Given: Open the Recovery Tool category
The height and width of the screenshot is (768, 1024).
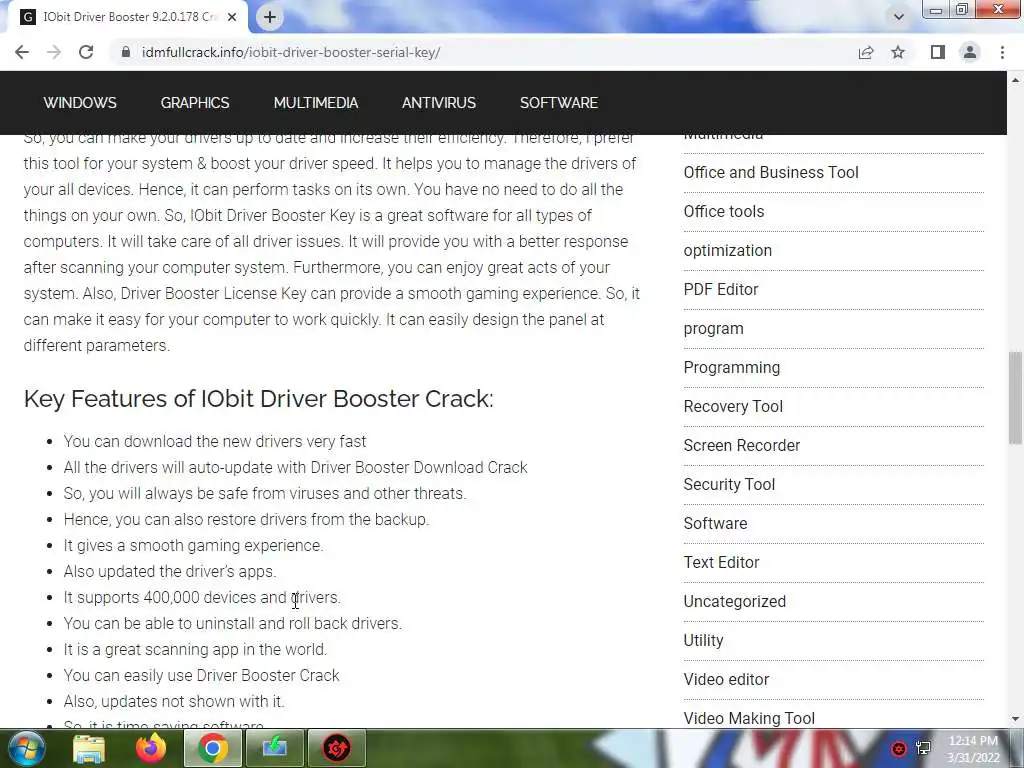Looking at the screenshot, I should [733, 406].
